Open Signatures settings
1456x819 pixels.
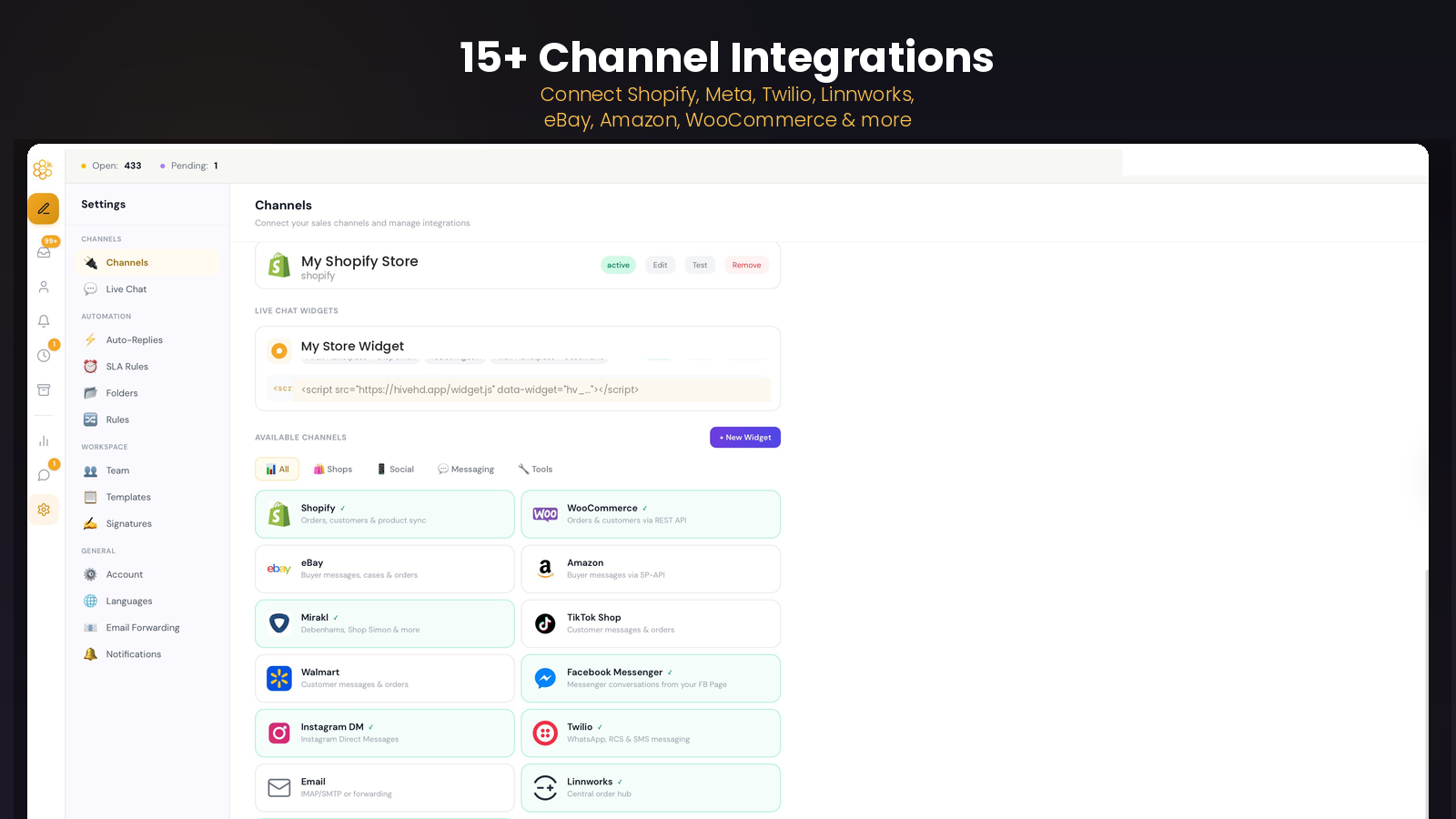tap(148, 523)
